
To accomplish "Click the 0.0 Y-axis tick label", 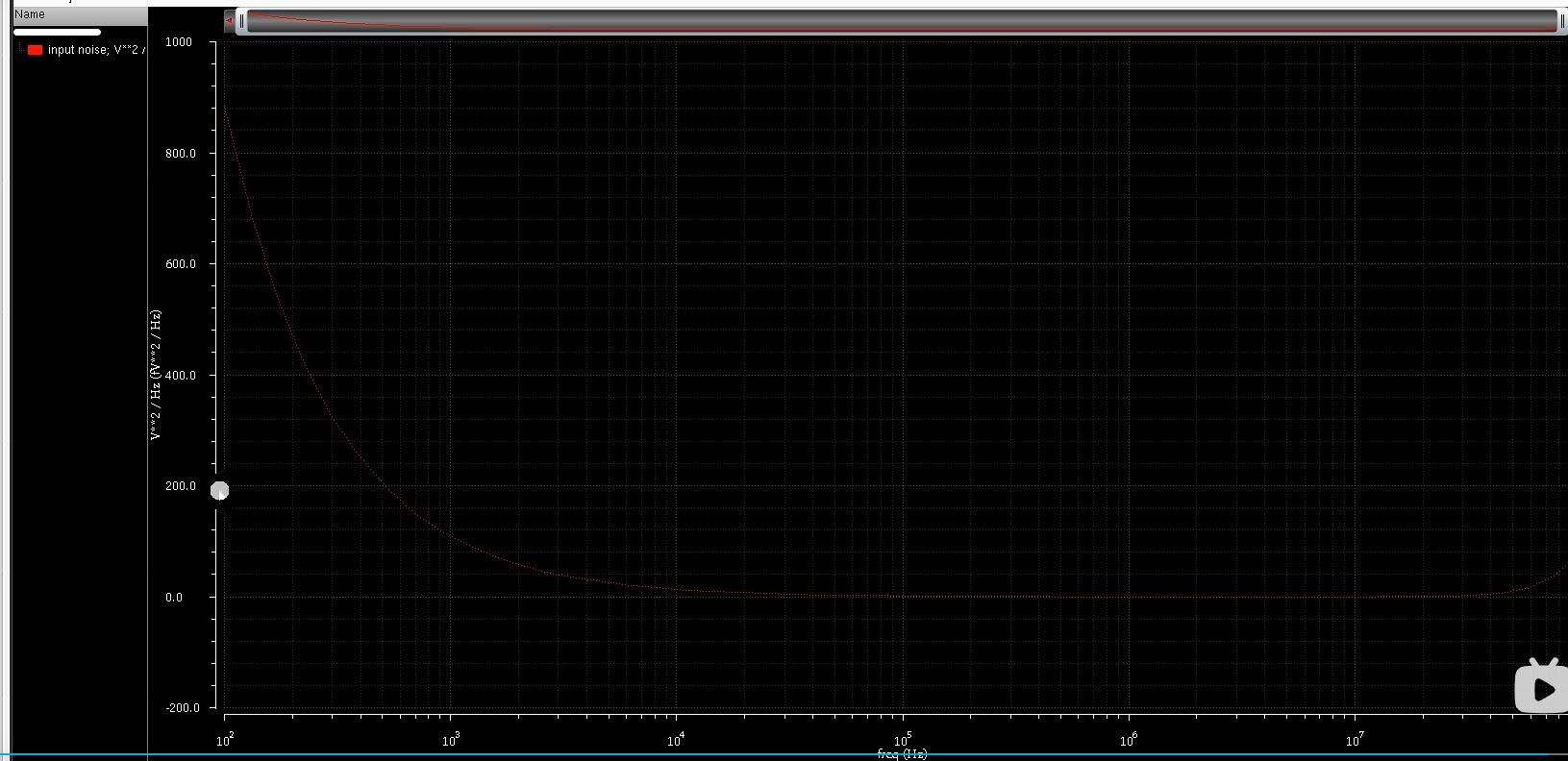I will (x=174, y=598).
